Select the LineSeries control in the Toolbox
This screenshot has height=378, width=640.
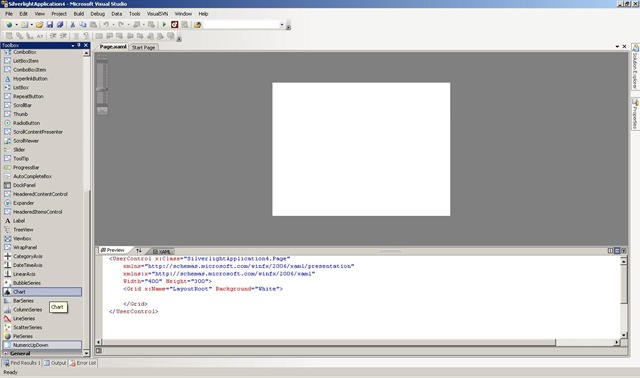tap(42, 318)
